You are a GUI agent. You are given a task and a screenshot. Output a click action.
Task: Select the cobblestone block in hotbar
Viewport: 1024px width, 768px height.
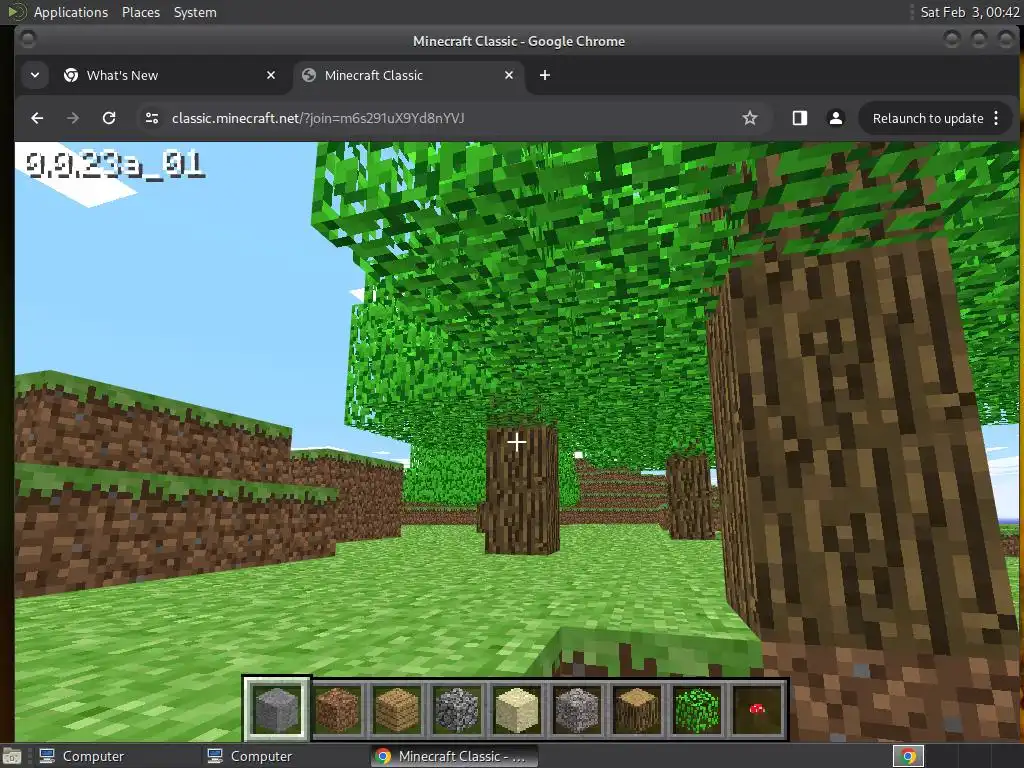click(x=457, y=709)
